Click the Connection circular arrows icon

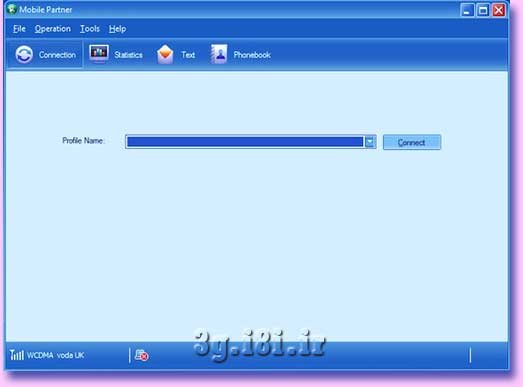[x=24, y=54]
